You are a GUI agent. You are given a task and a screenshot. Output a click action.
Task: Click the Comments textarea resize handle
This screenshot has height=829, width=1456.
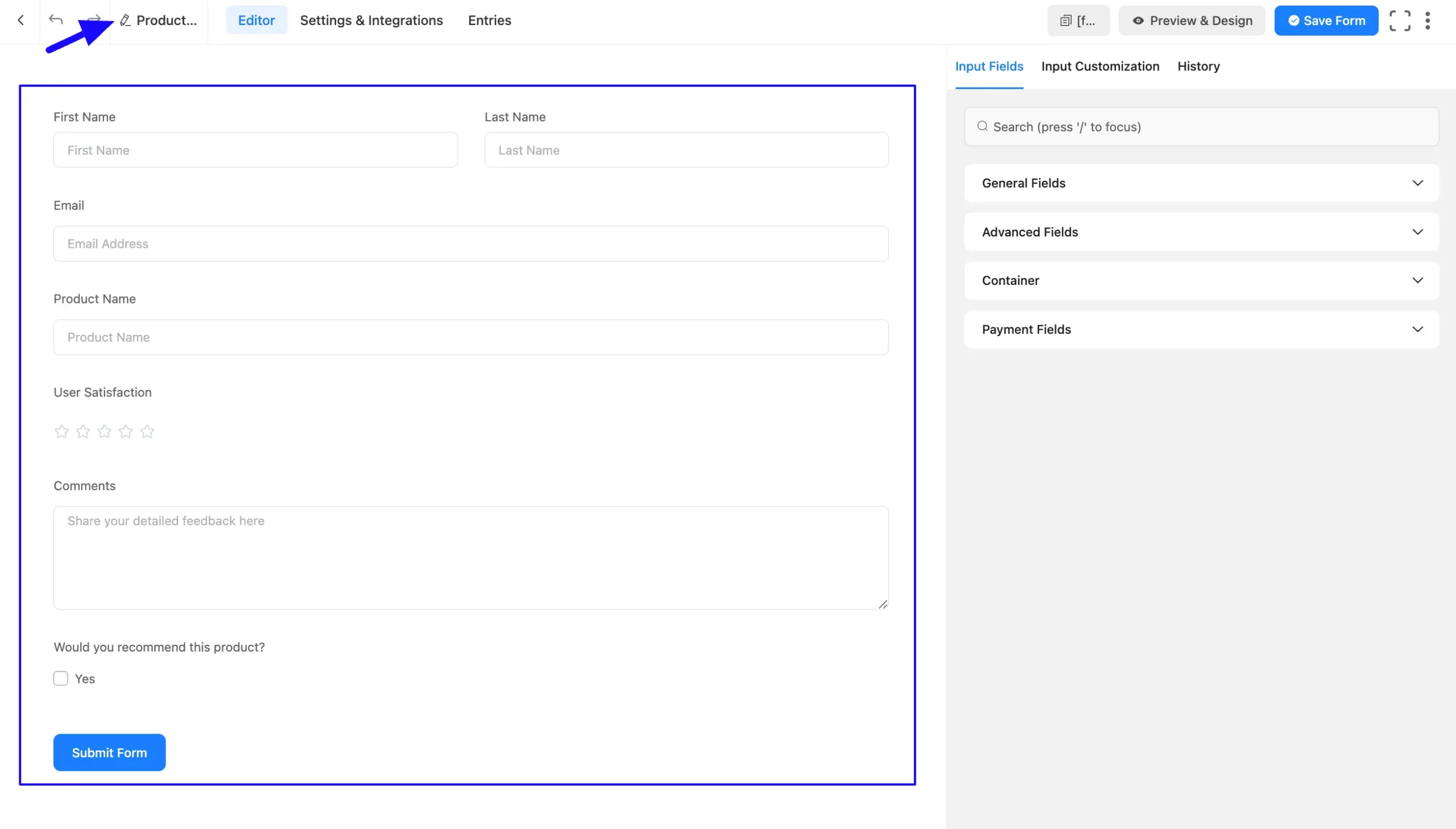click(883, 604)
